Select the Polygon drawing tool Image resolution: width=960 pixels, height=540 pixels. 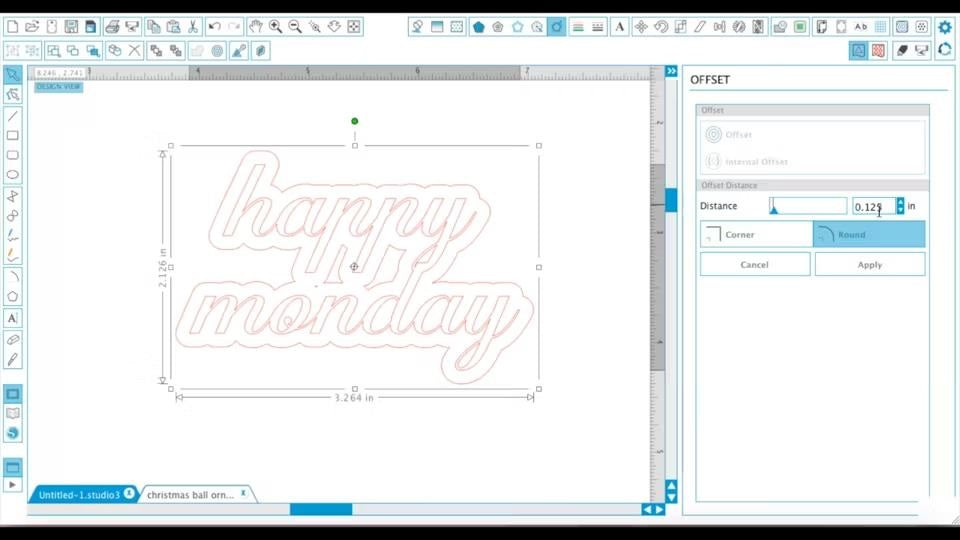[12, 296]
